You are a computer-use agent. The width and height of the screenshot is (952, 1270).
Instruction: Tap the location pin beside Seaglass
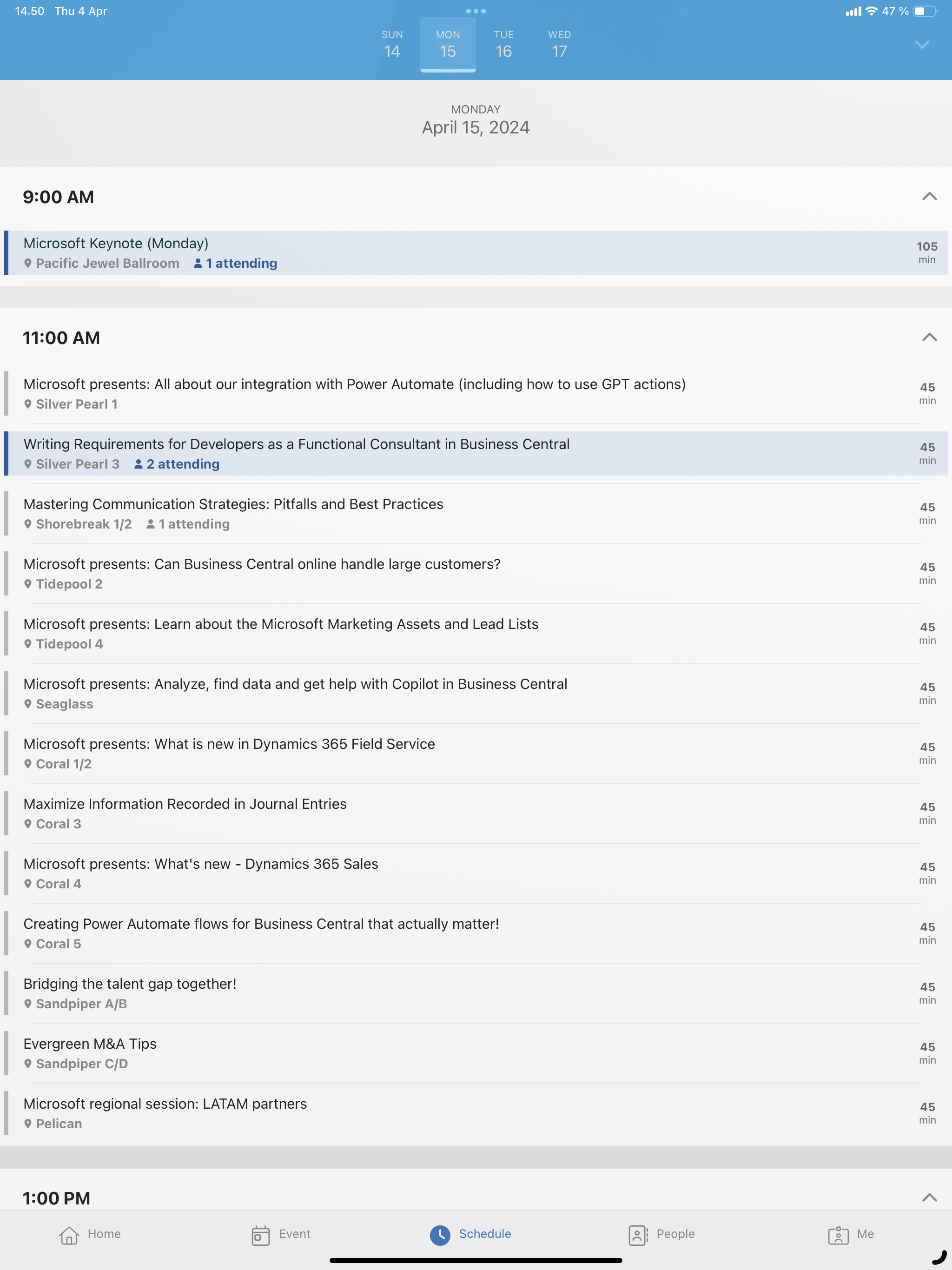(x=27, y=704)
